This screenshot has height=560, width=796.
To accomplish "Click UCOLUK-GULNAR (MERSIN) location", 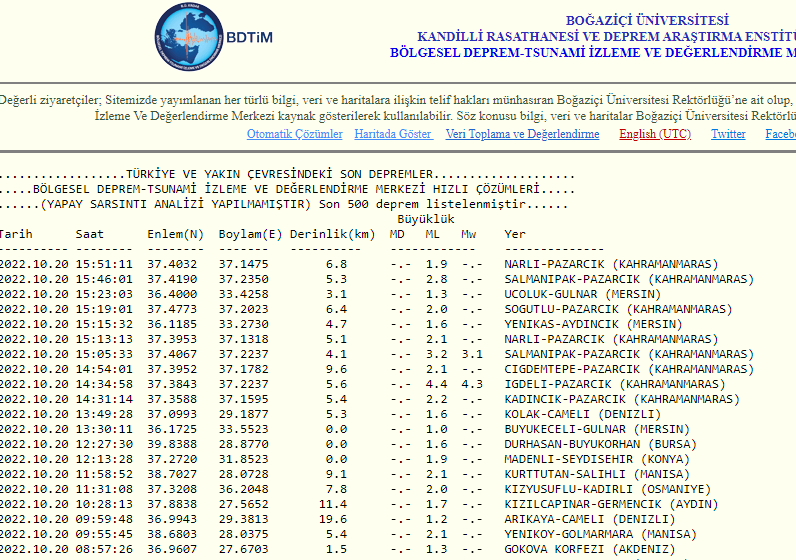I will [x=583, y=294].
